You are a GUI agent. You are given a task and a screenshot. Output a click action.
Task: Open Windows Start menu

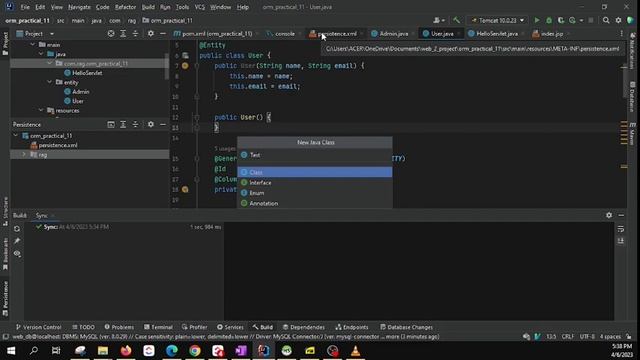[x=11, y=351]
